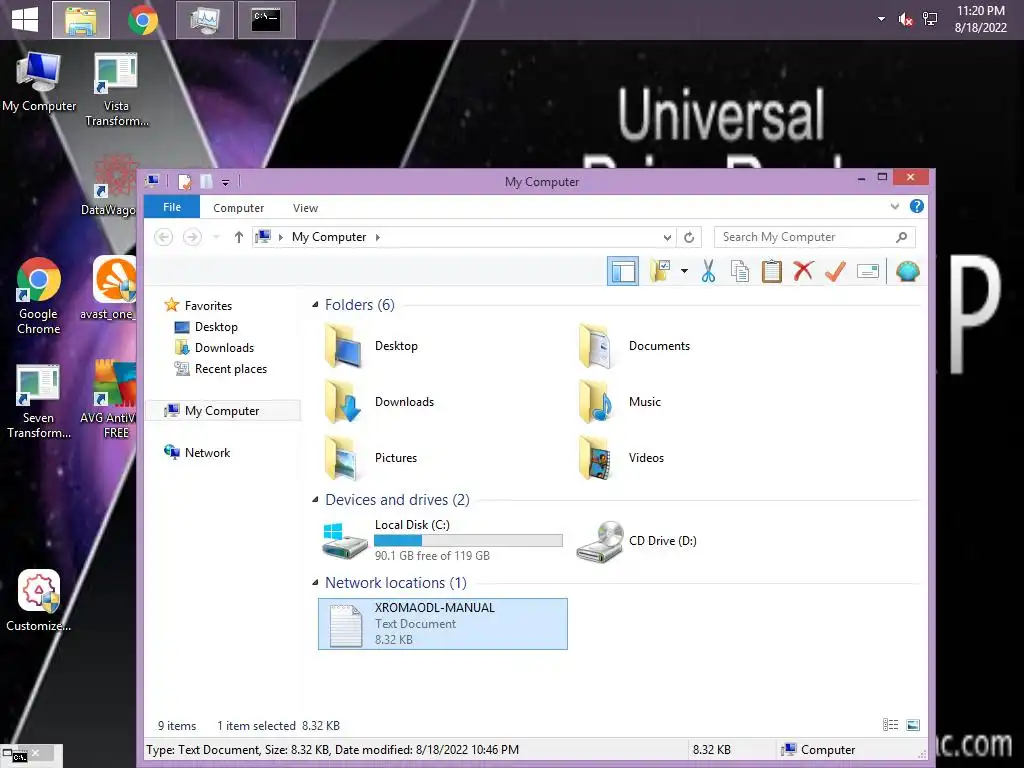Click the Paste clipboard icon
This screenshot has width=1024, height=768.
(x=771, y=271)
